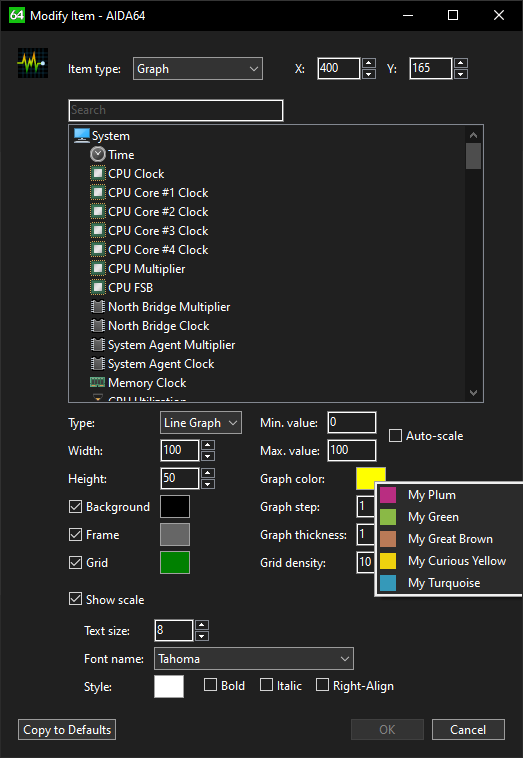
Task: Toggle the Frame checkbox
Action: [75, 535]
